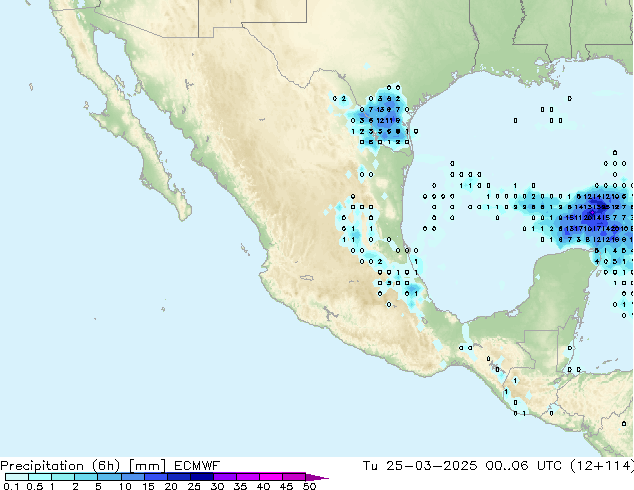
Task: Pick the 15–20 mm legend color swatch
Action: (x=155, y=477)
